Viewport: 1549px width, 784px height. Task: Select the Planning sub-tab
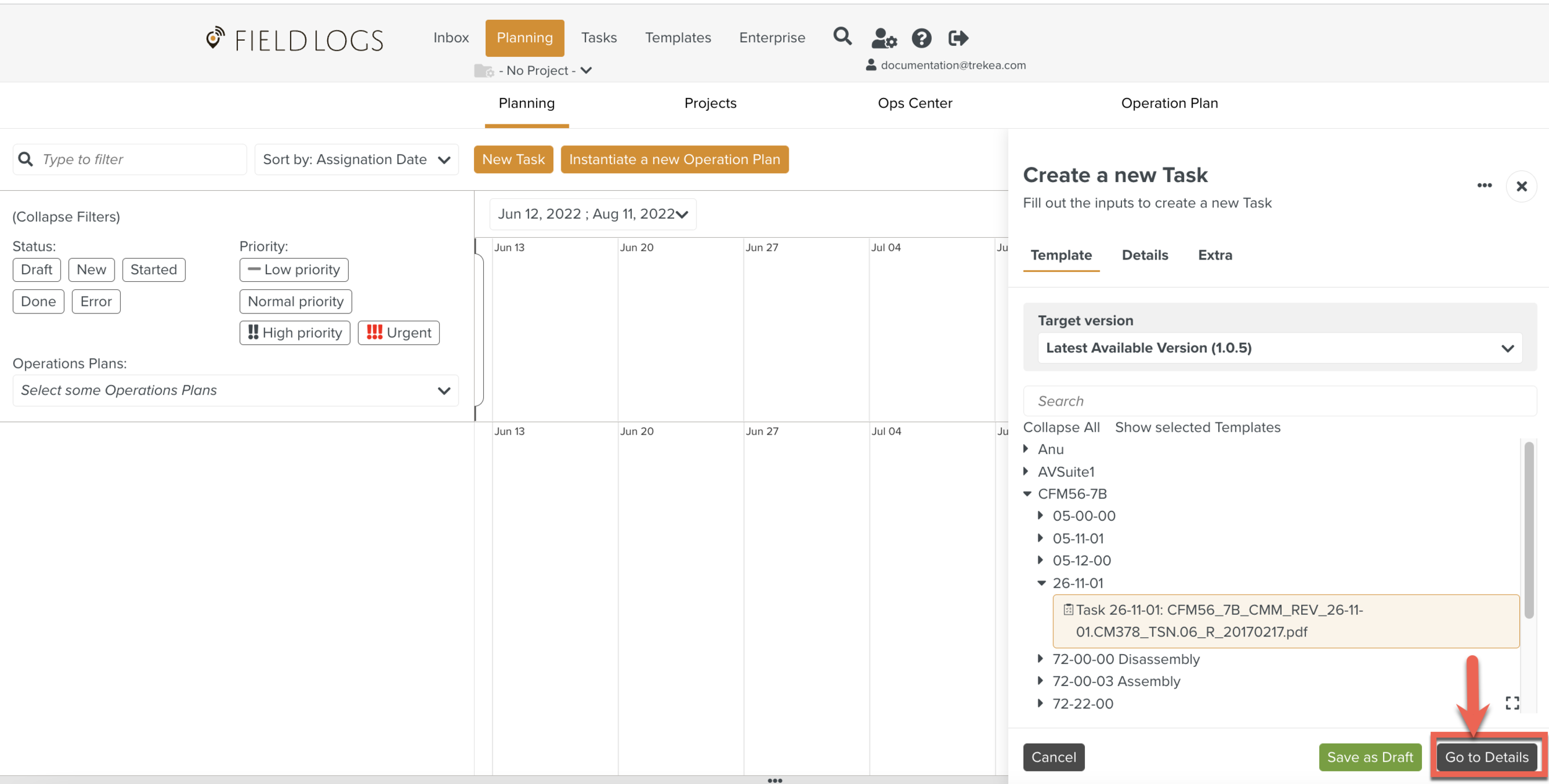point(527,103)
